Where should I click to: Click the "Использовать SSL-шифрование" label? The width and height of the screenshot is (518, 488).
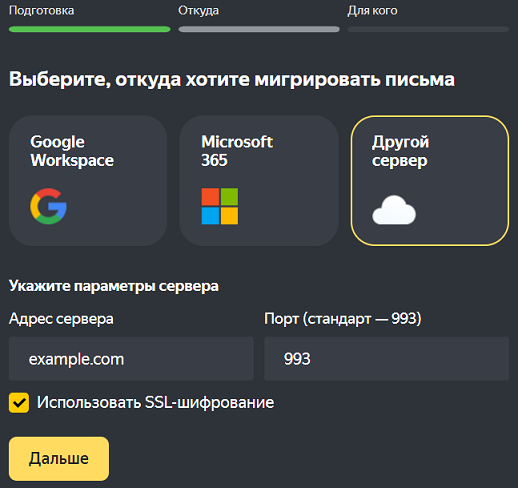(155, 403)
